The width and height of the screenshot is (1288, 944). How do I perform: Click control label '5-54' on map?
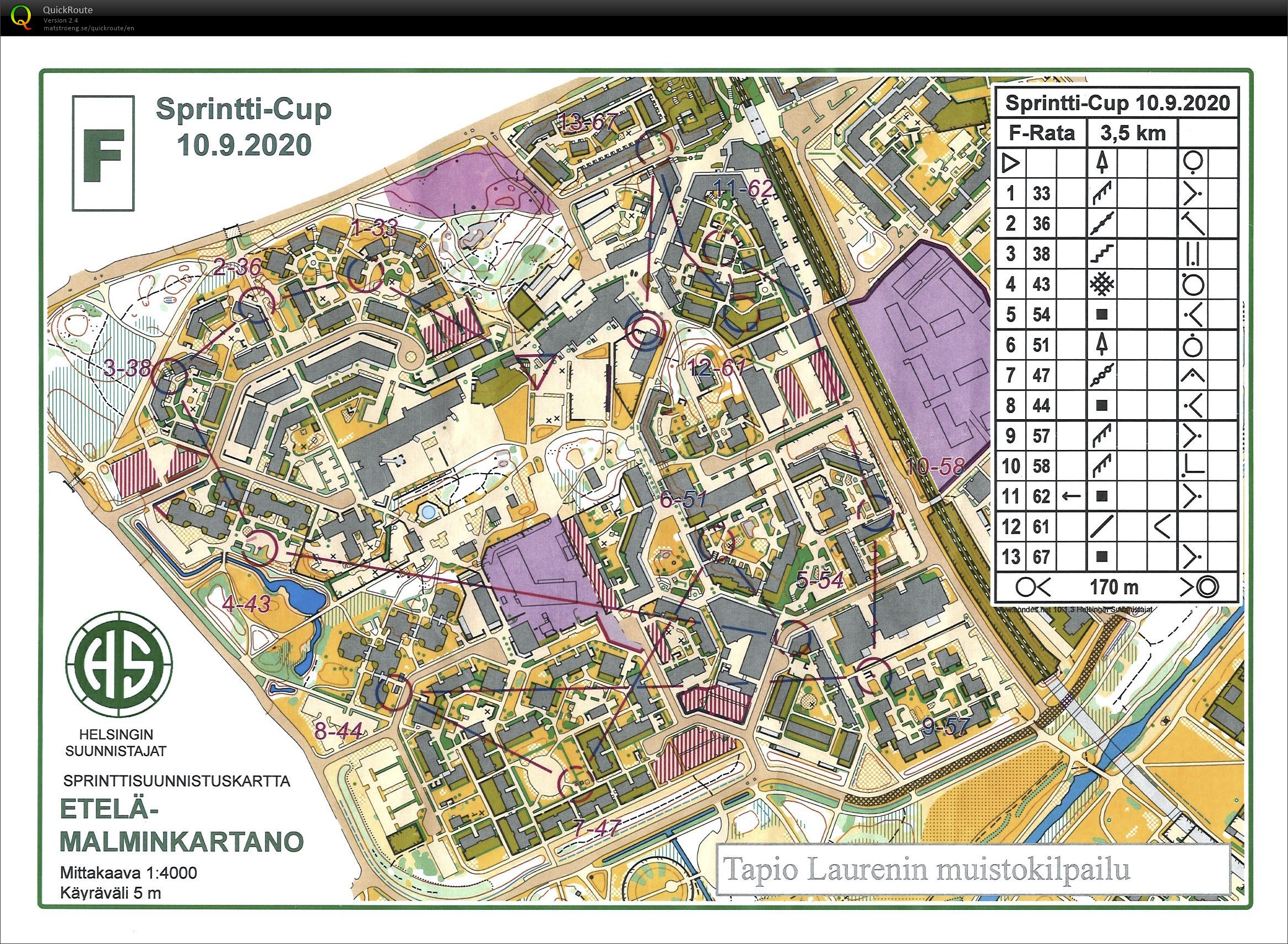coord(819,580)
